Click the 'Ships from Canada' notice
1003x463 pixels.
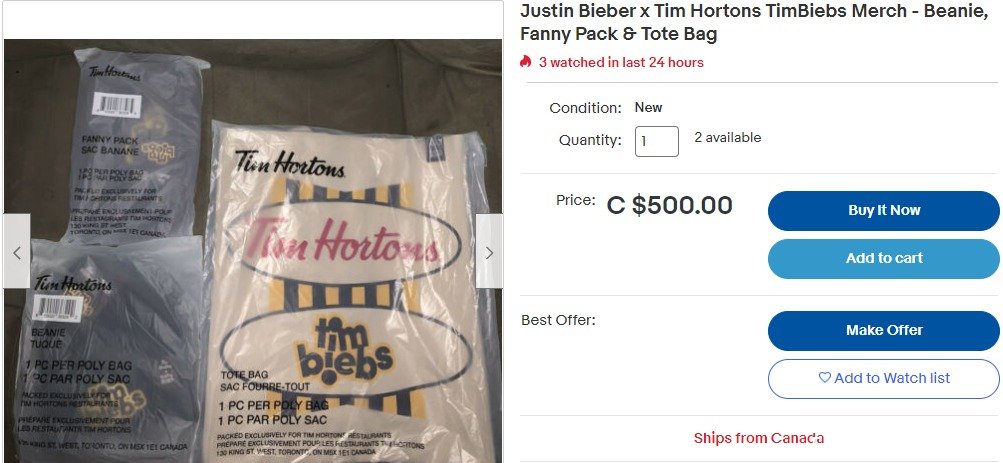(x=759, y=438)
